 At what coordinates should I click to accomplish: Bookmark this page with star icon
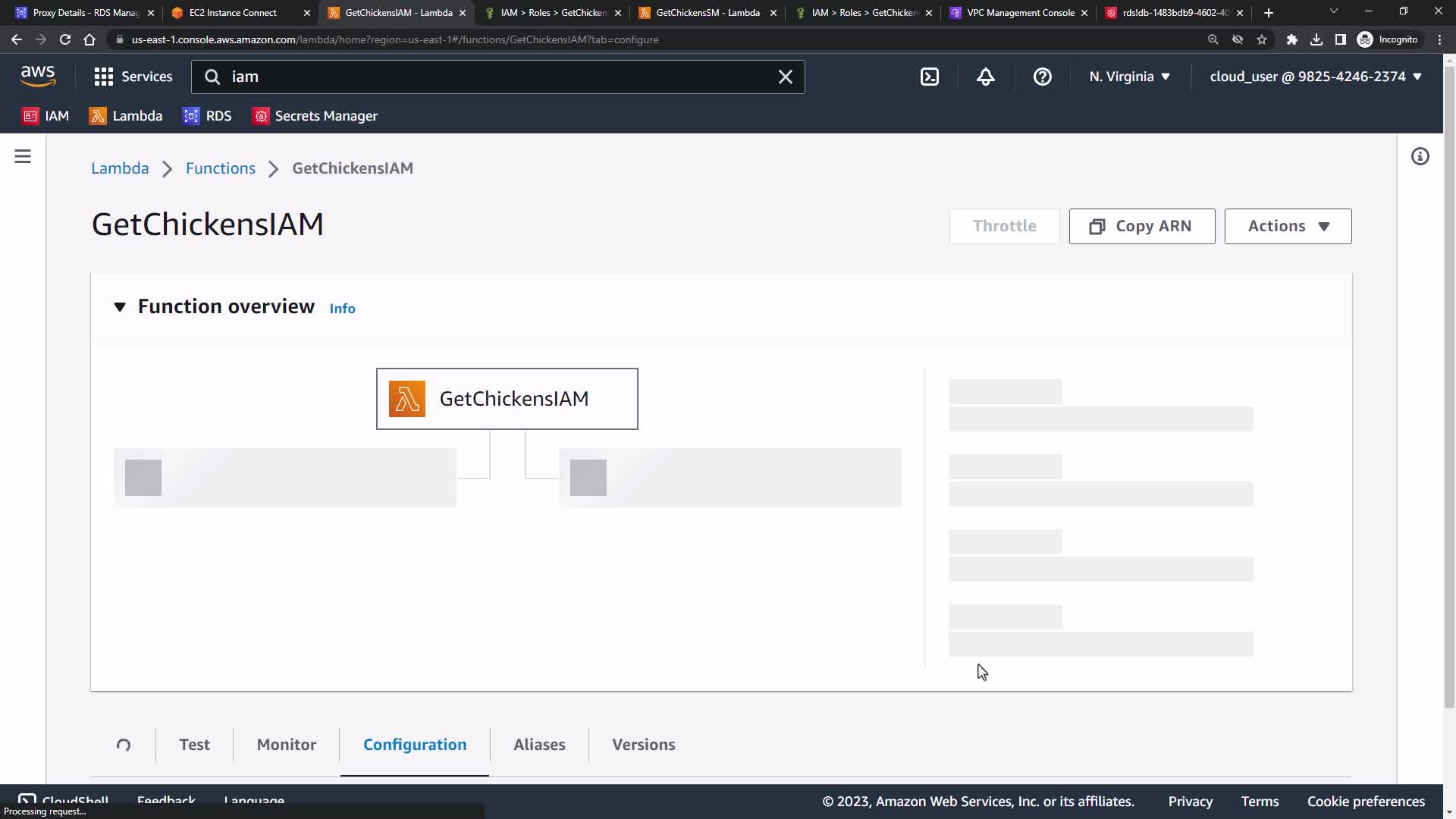(x=1262, y=39)
